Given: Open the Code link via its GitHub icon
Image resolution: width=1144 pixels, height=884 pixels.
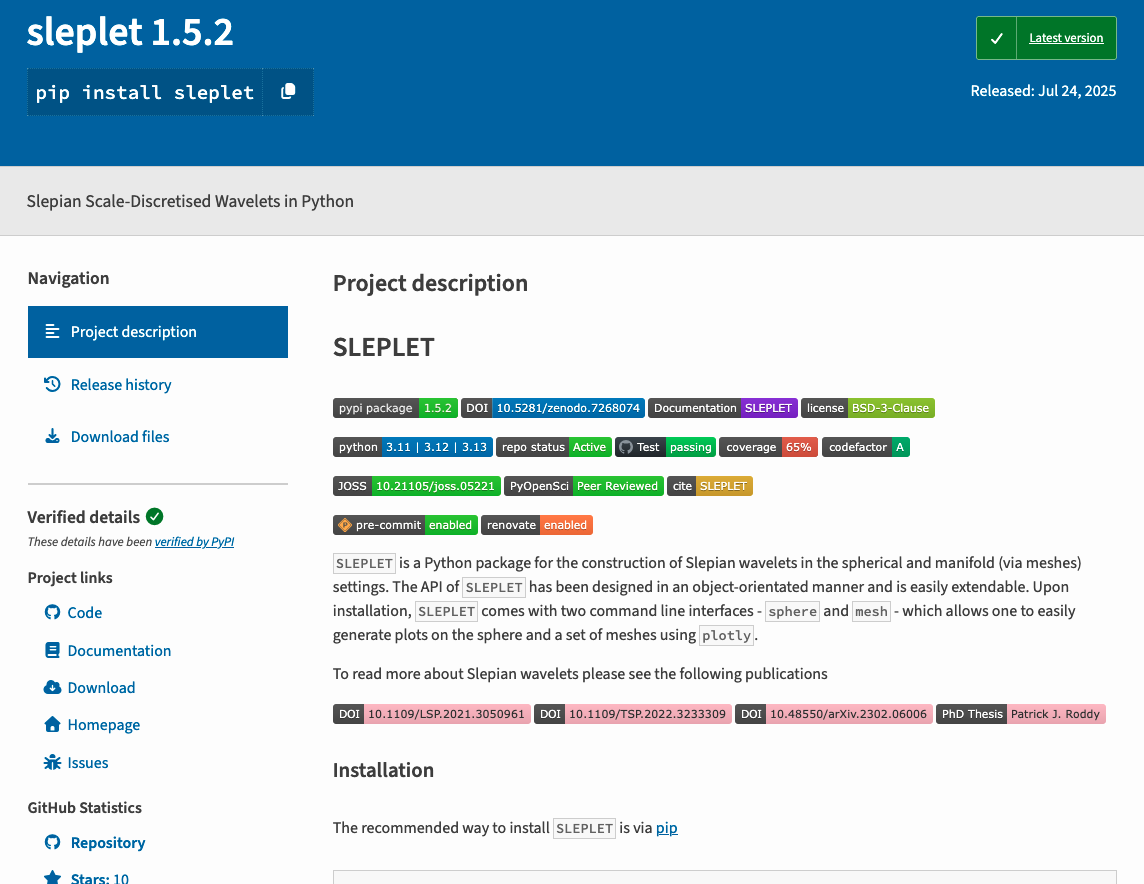Looking at the screenshot, I should tap(51, 612).
